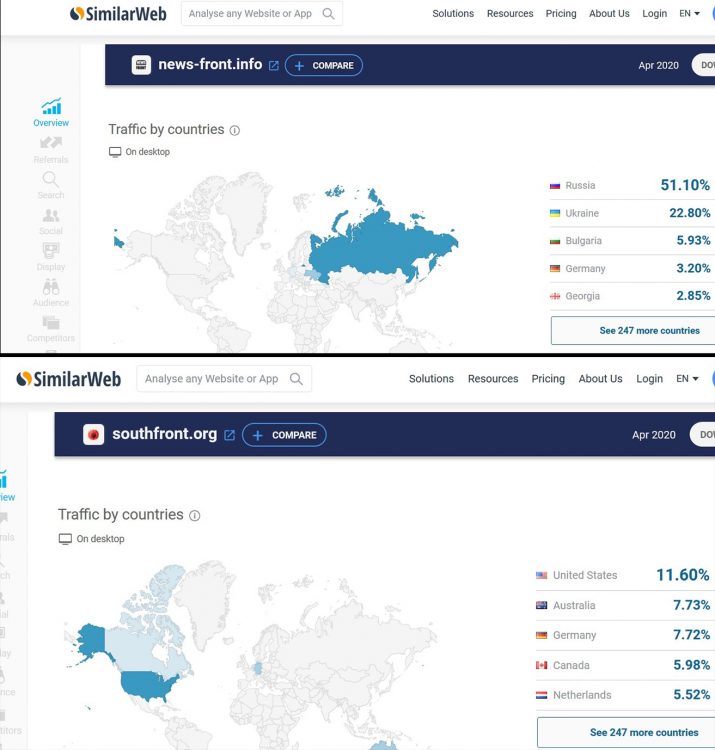Open southfront.org external link icon
This screenshot has width=715, height=750.
tap(229, 435)
